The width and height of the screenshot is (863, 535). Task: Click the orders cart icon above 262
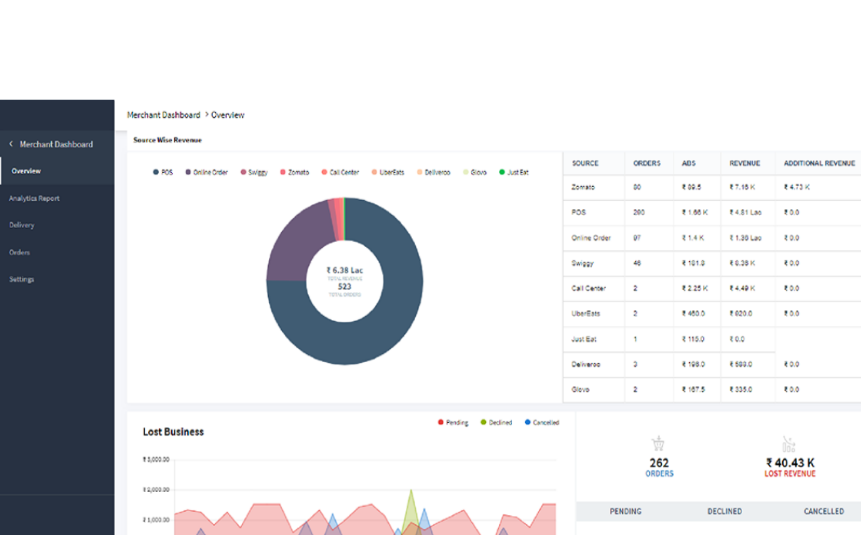(x=659, y=444)
